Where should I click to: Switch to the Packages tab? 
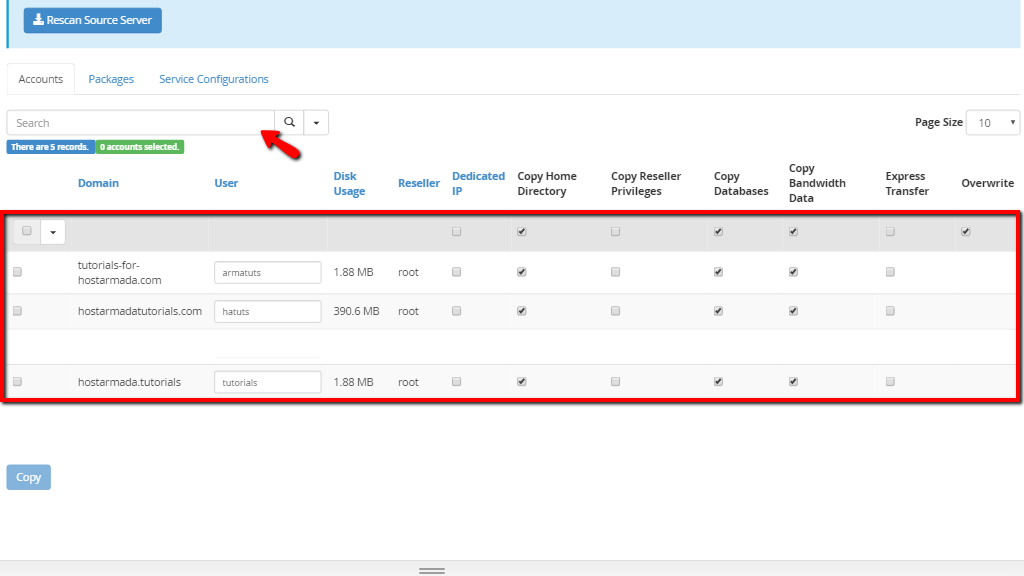pyautogui.click(x=111, y=79)
